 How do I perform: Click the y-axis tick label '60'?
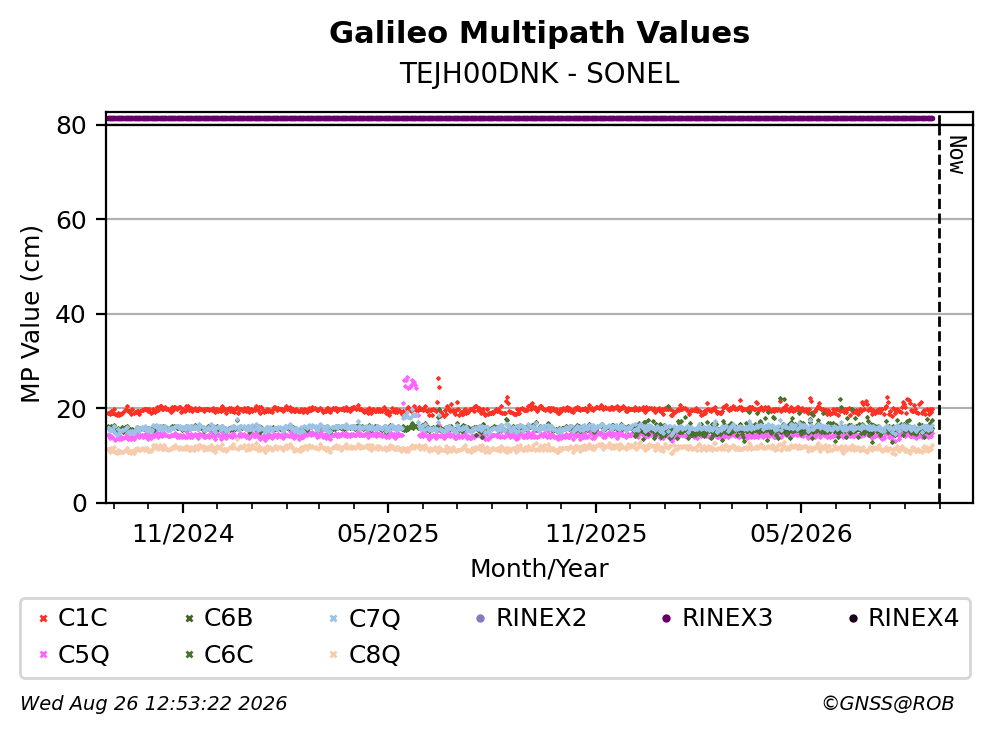click(x=71, y=220)
